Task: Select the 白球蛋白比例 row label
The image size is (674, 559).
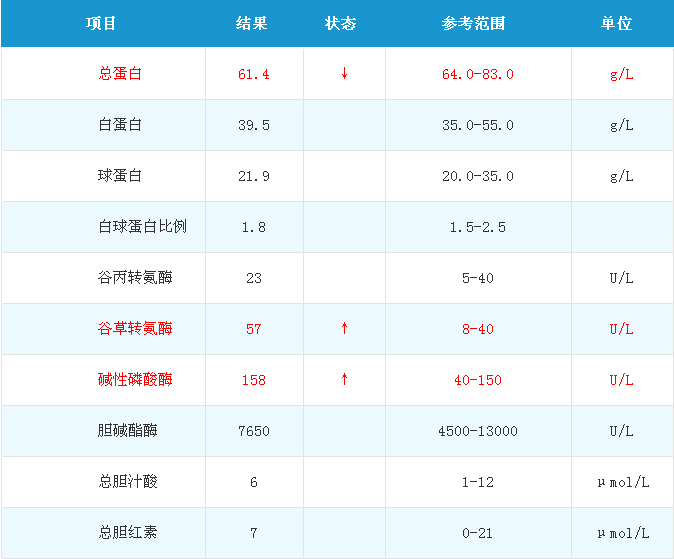Action: pos(142,227)
